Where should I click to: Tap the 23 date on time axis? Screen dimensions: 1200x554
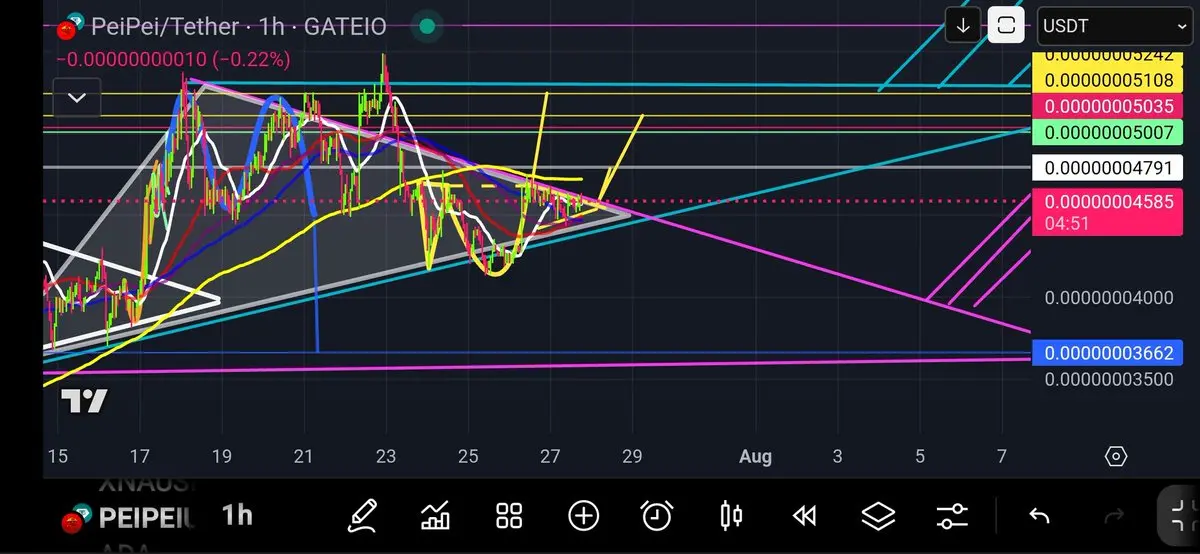386,457
